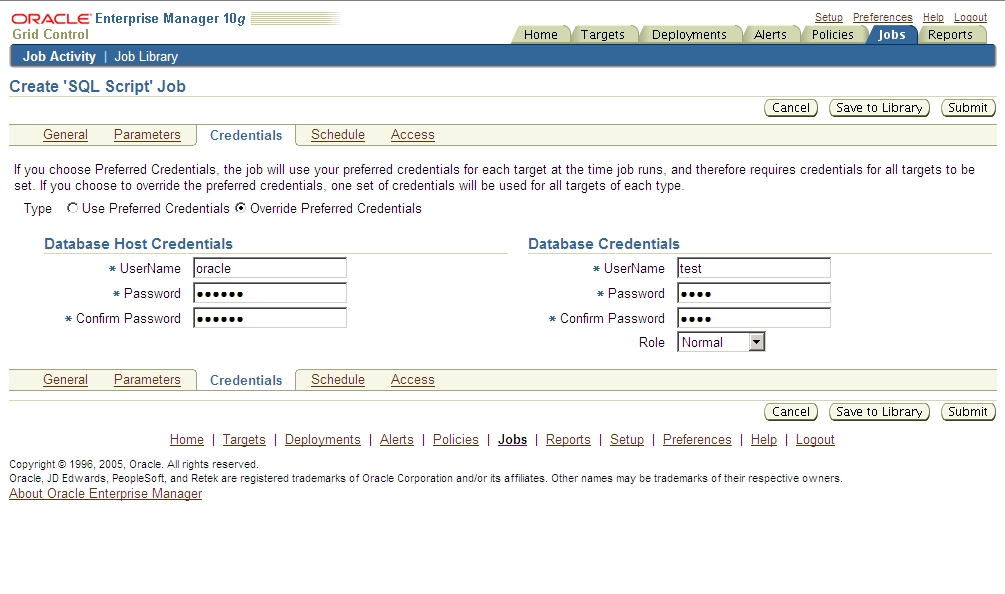The height and width of the screenshot is (594, 1005).
Task: Open the Policies main tab
Action: point(832,35)
